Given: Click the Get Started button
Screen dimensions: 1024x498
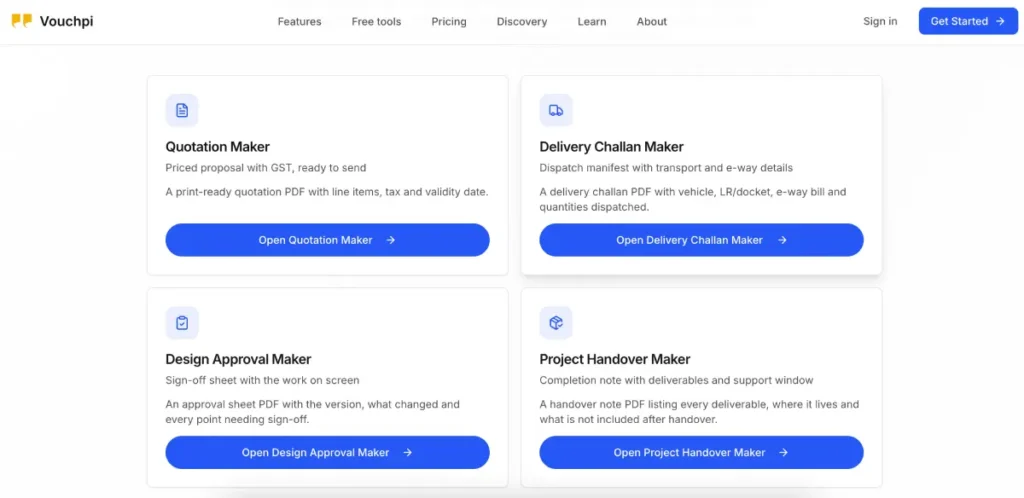Looking at the screenshot, I should [968, 21].
